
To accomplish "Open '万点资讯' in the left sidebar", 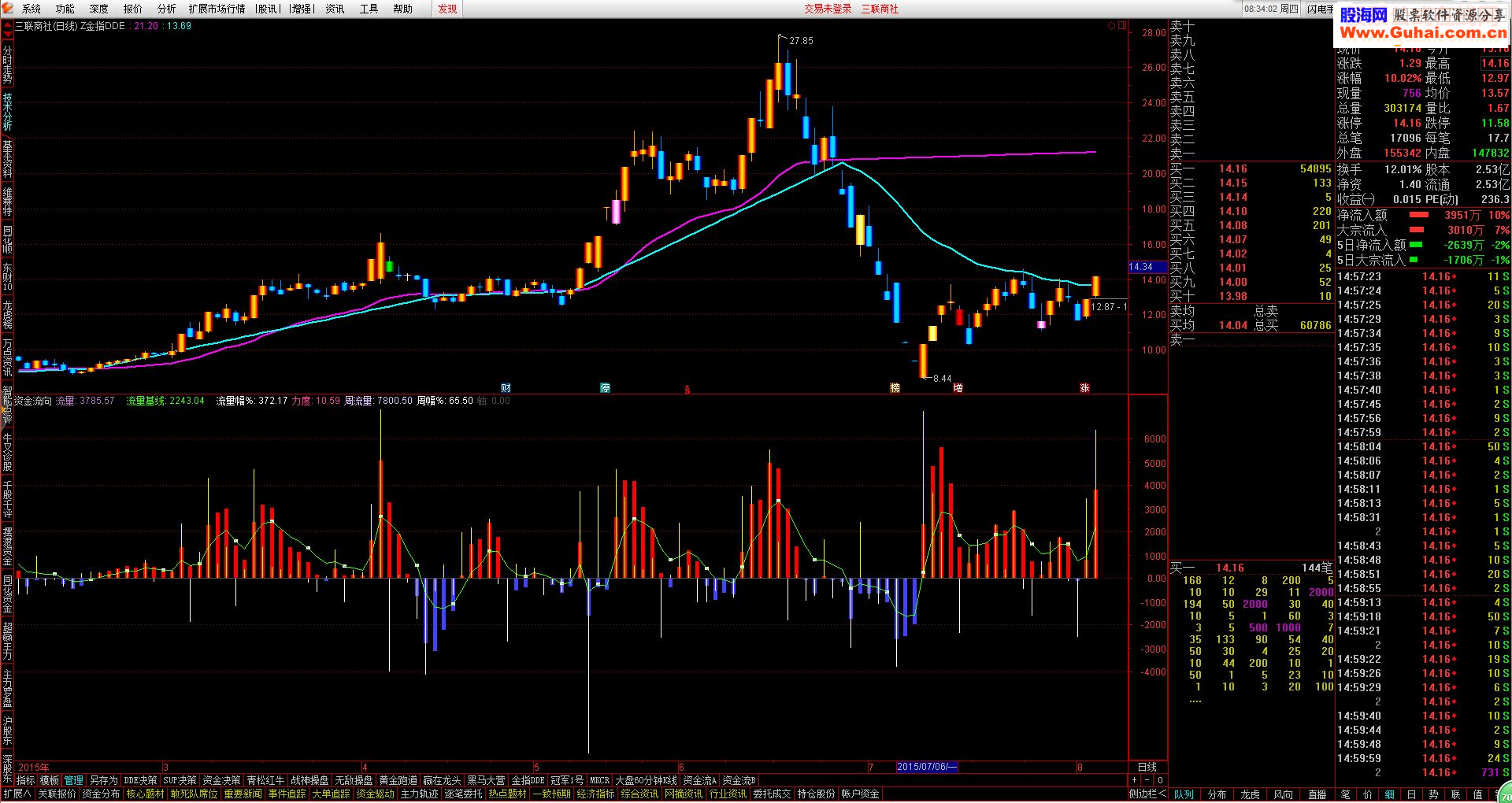I will pyautogui.click(x=7, y=357).
